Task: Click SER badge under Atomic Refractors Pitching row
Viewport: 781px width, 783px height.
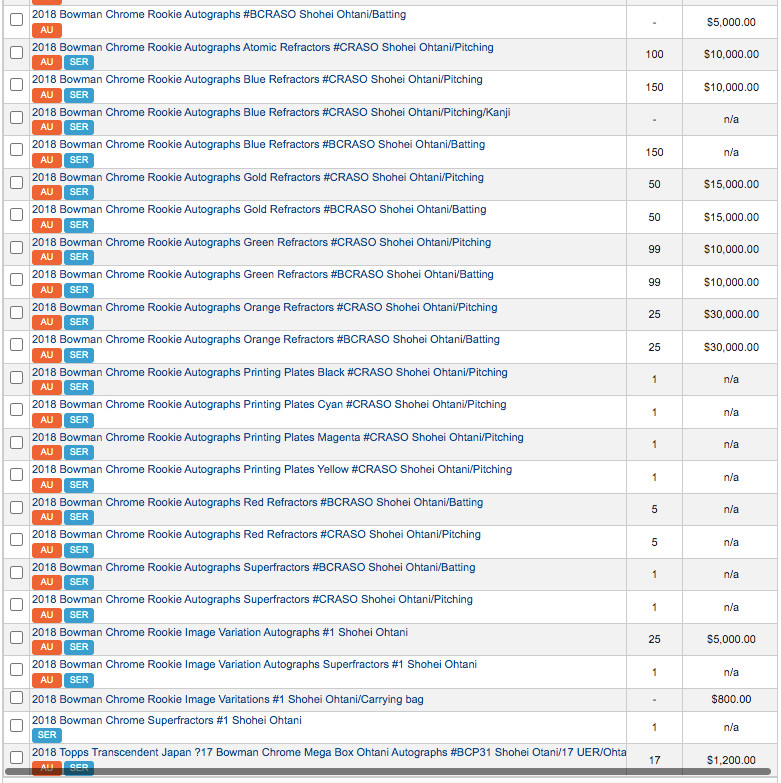Action: 79,62
